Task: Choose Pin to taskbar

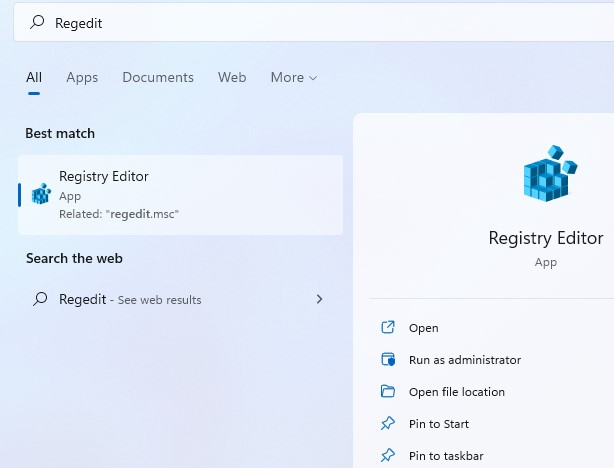Action: click(446, 456)
